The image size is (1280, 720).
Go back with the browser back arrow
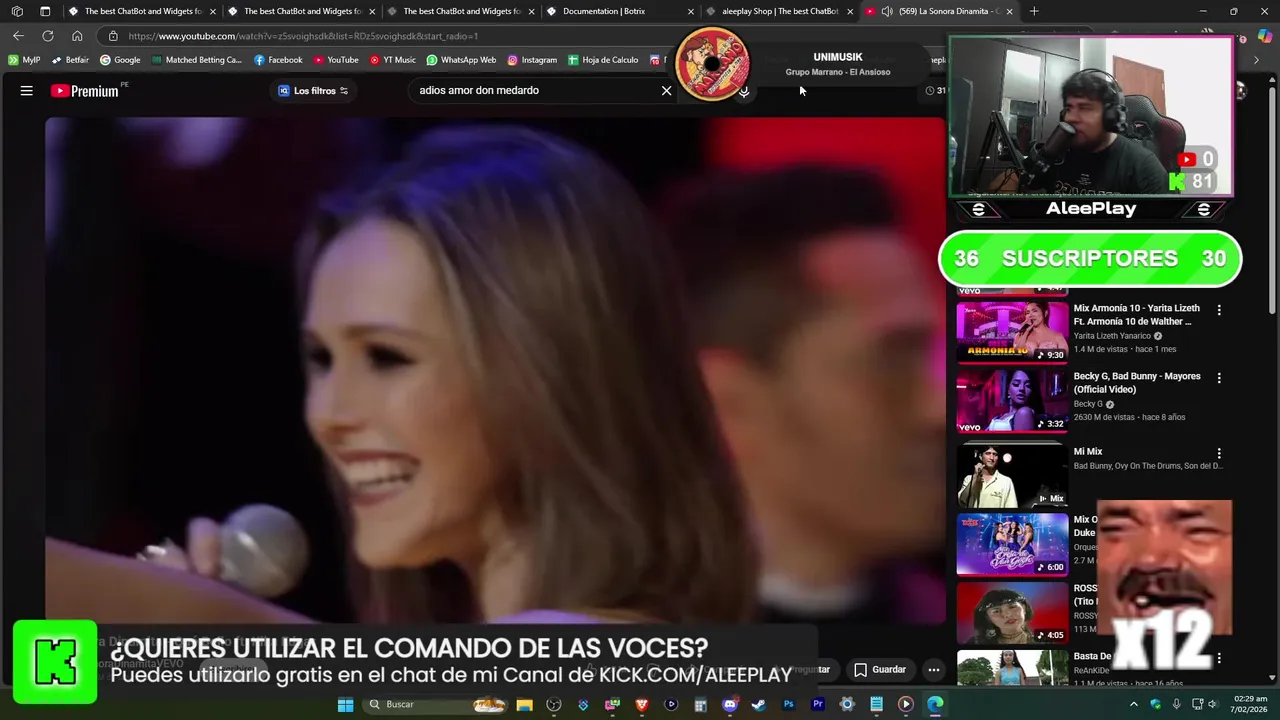18,36
